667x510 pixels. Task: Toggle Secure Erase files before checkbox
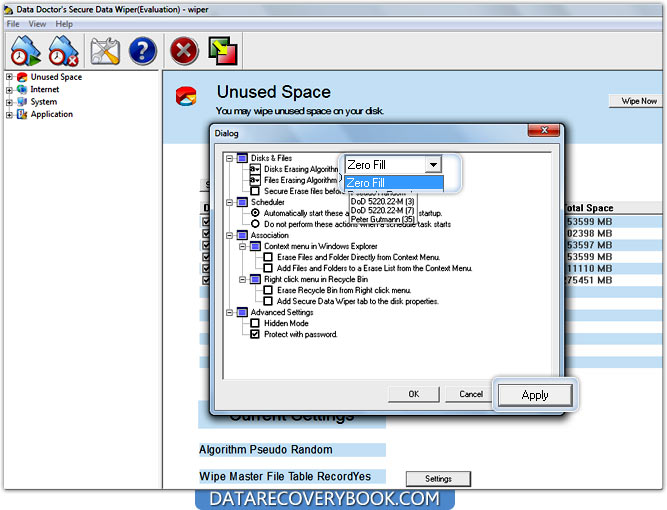(x=255, y=191)
